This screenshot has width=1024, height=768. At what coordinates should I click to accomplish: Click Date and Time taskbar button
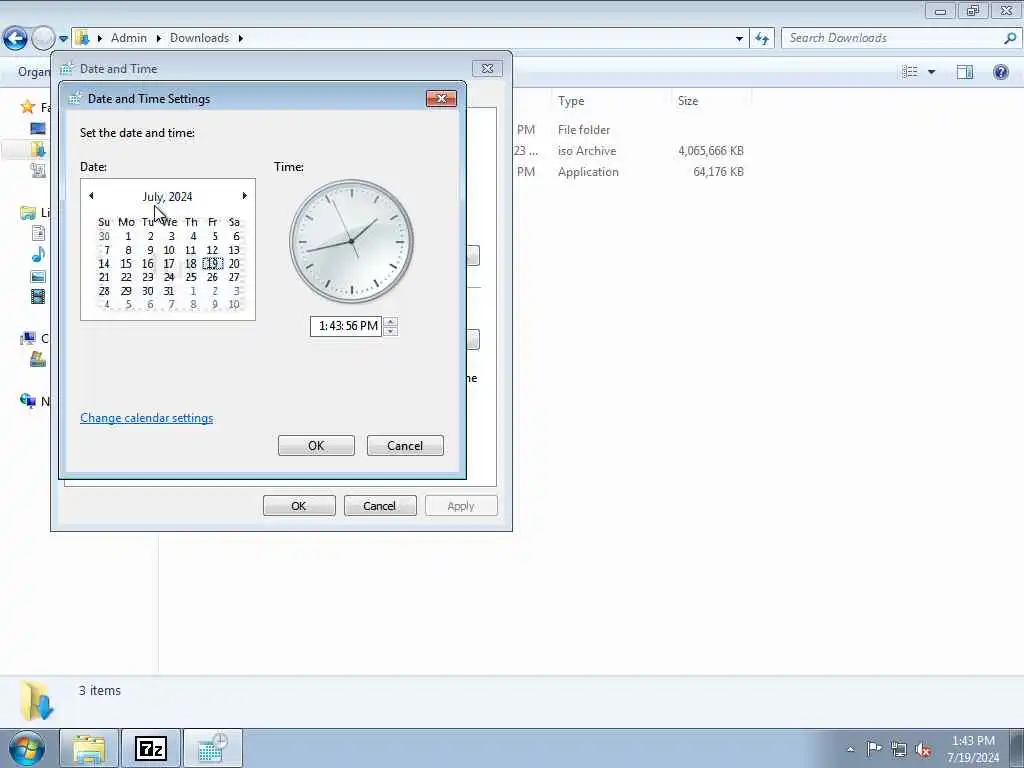213,748
